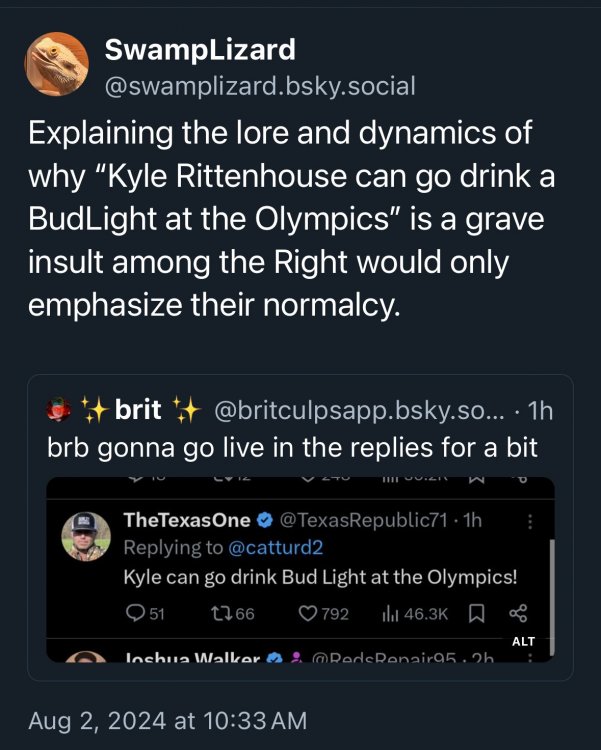Click the share icon on TheTexasOne's tweet
Screen dimensions: 601x750
517,614
